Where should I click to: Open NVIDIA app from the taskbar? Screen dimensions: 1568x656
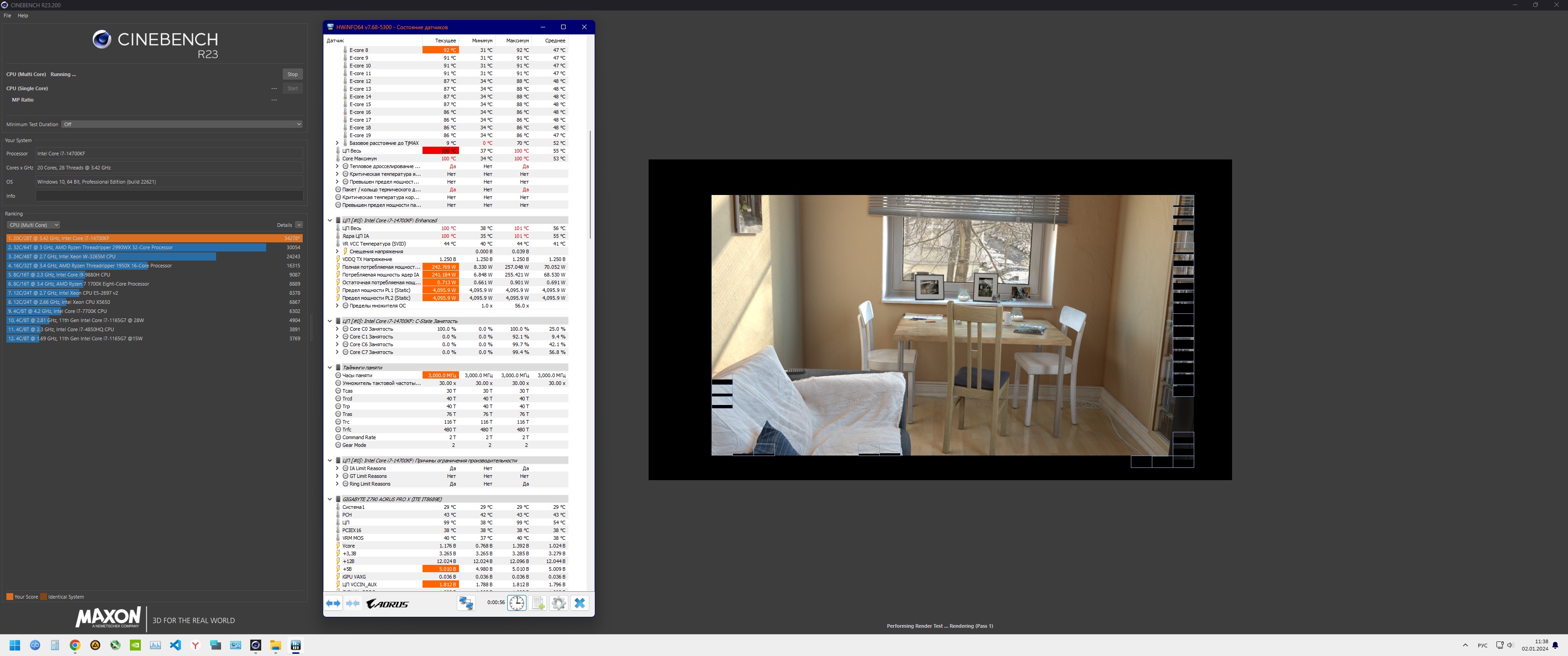coord(135,645)
